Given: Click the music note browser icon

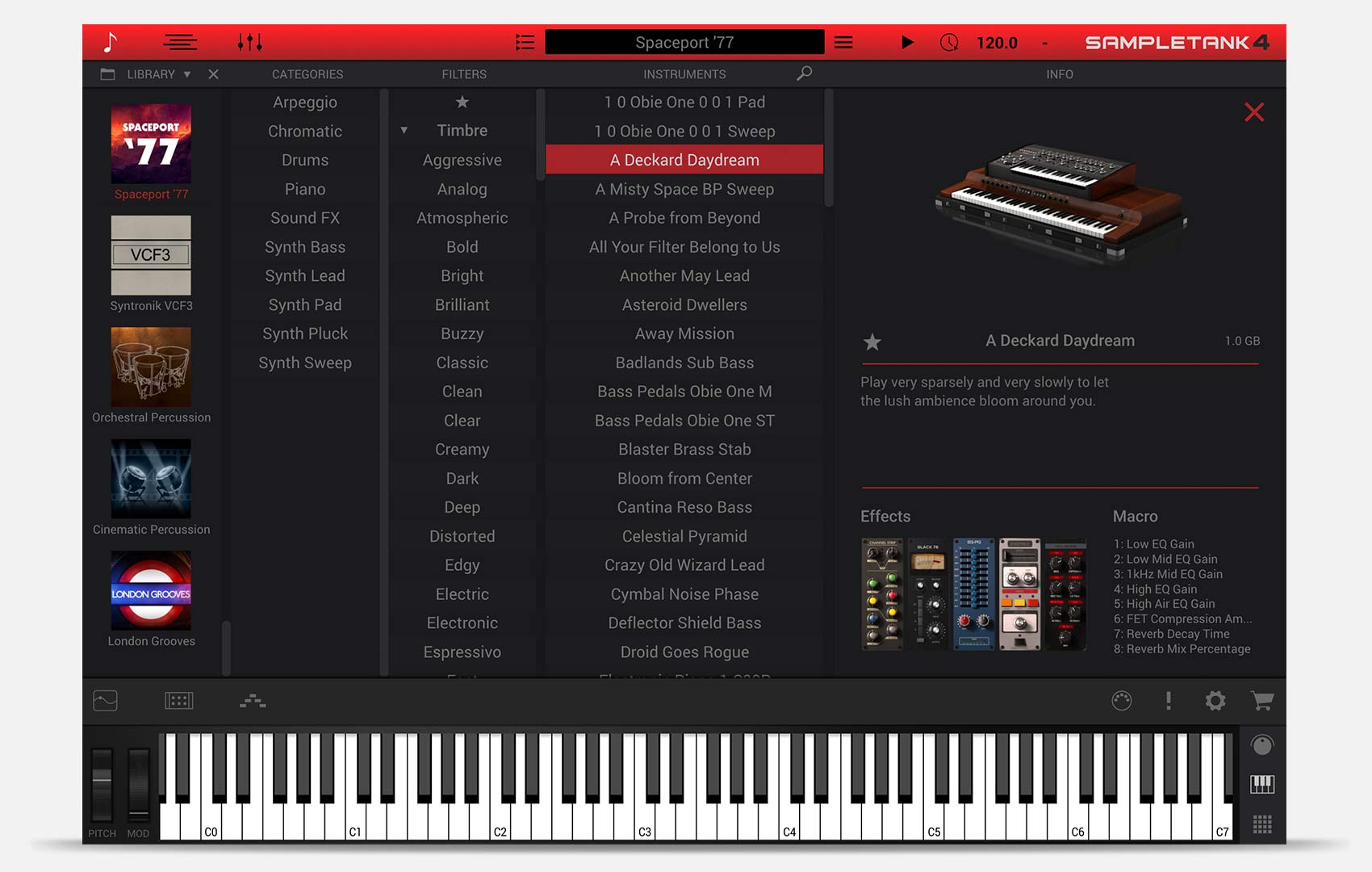Looking at the screenshot, I should click(111, 42).
